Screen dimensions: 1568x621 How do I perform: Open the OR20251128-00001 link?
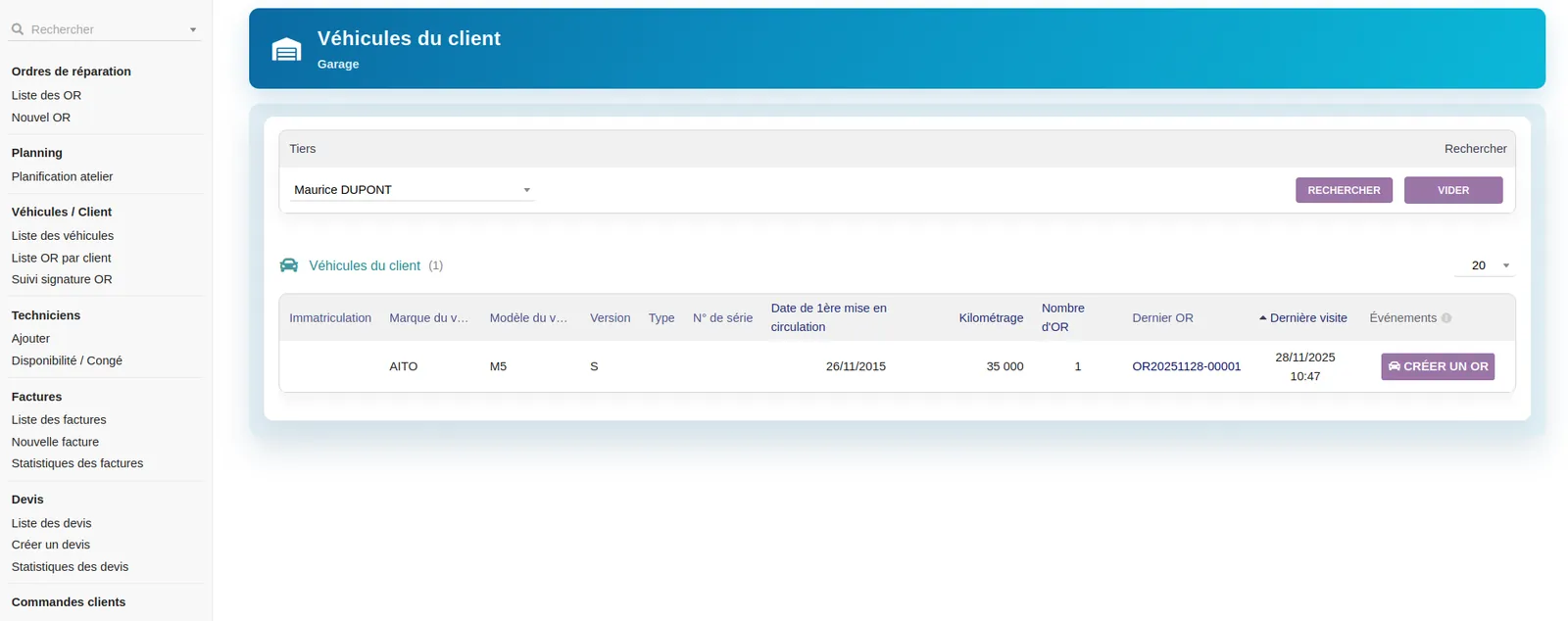pos(1186,366)
